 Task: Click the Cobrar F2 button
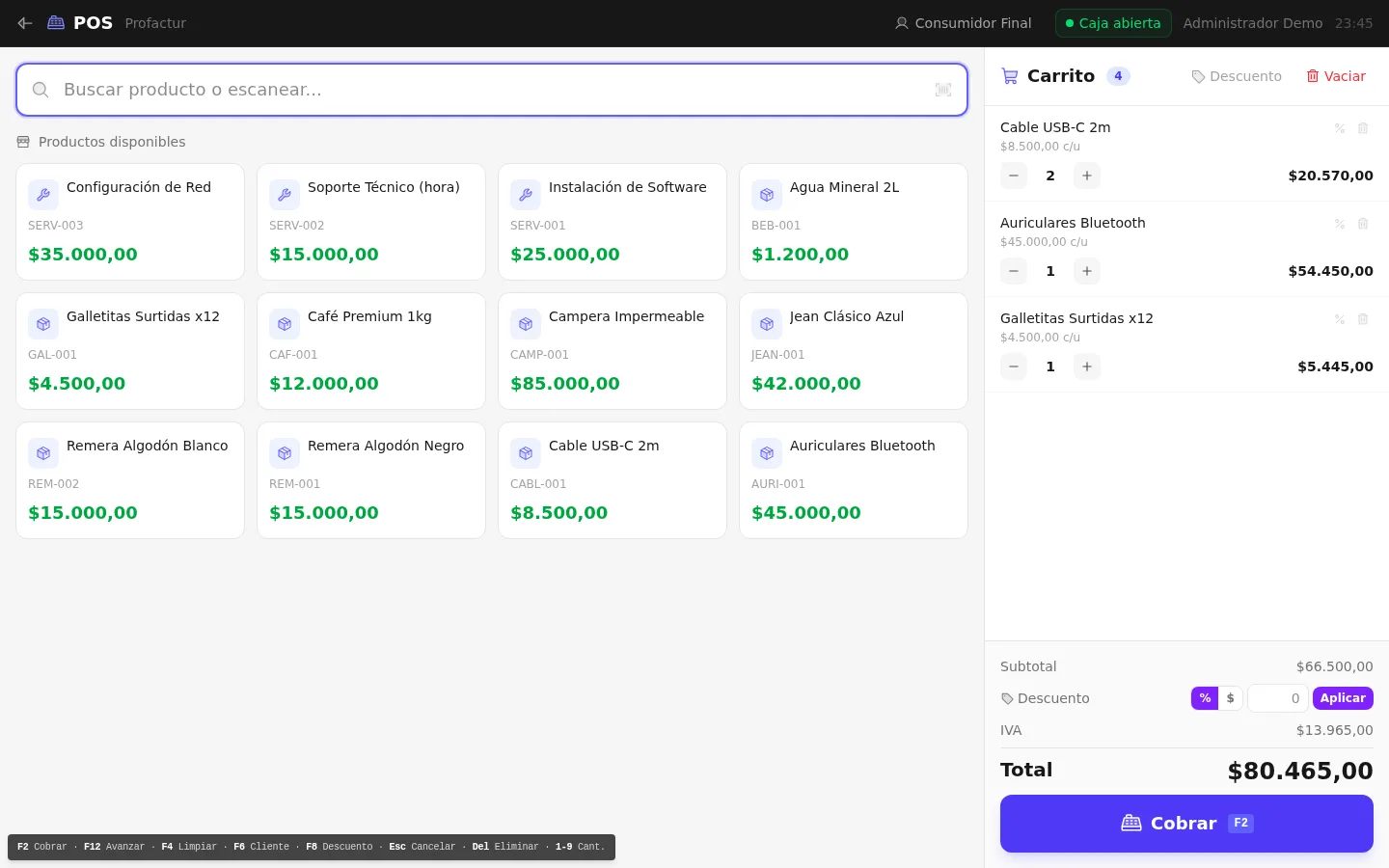(1186, 824)
